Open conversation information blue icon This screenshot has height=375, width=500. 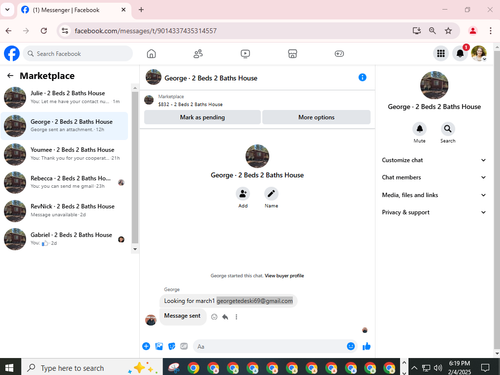tap(362, 77)
